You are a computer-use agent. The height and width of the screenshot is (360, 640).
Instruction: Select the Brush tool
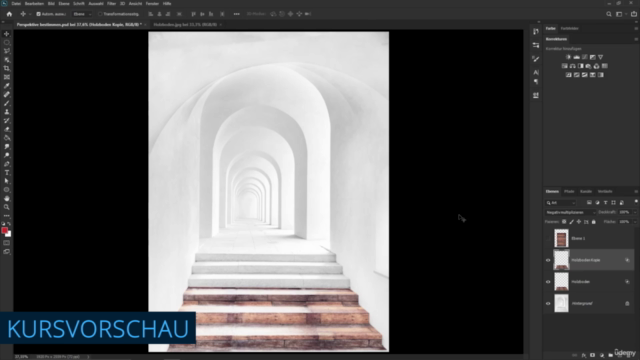coord(7,103)
